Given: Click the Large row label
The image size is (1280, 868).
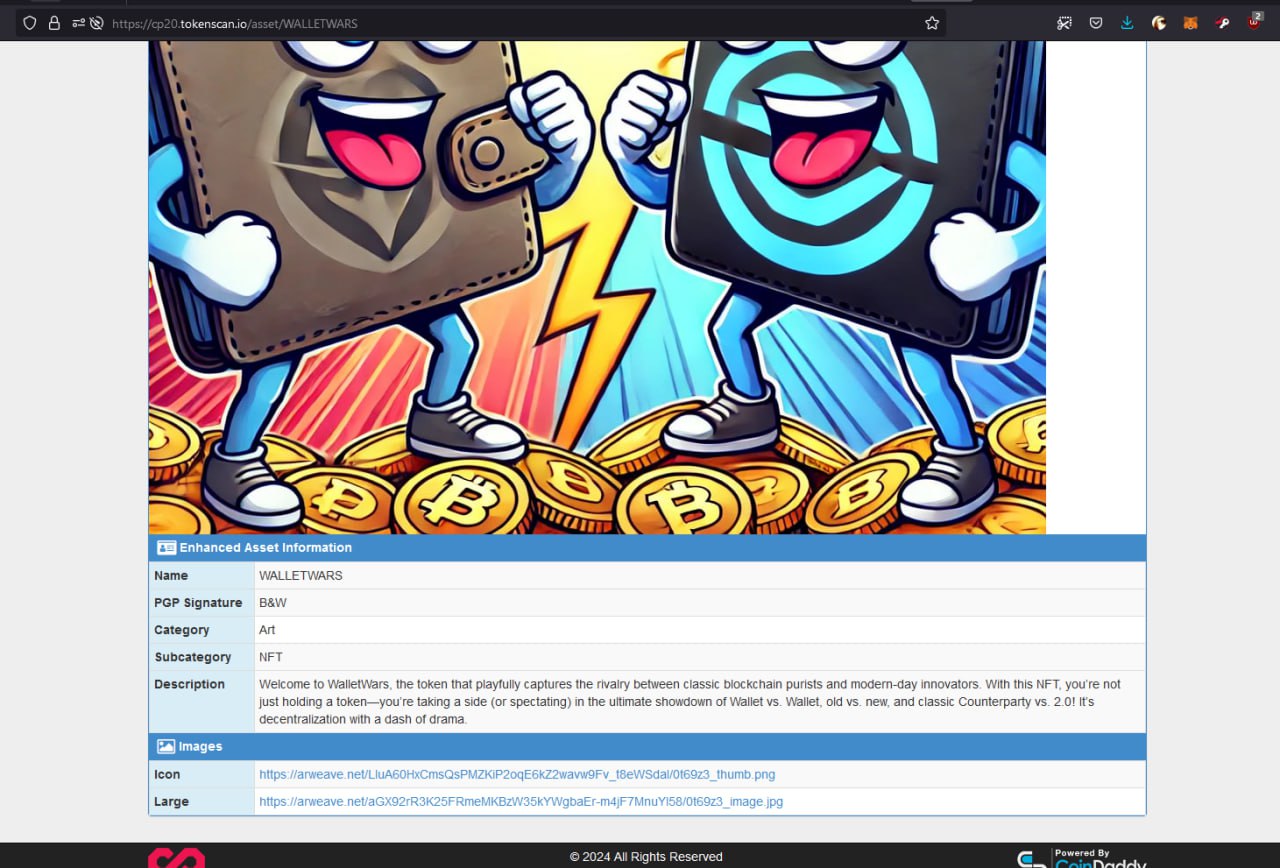Looking at the screenshot, I should (x=171, y=802).
